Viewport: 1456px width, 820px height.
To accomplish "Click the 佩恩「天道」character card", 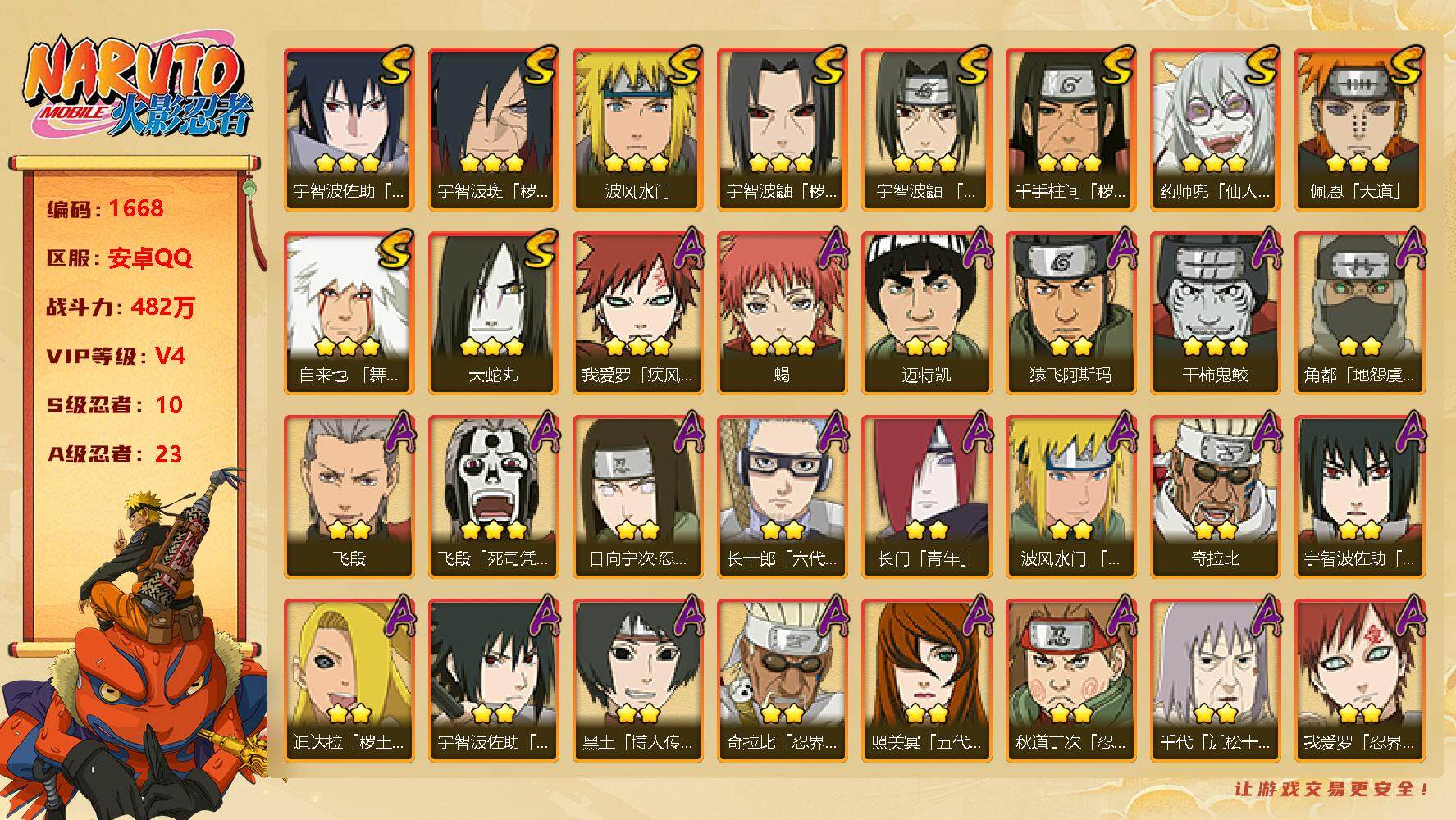I will (1359, 130).
